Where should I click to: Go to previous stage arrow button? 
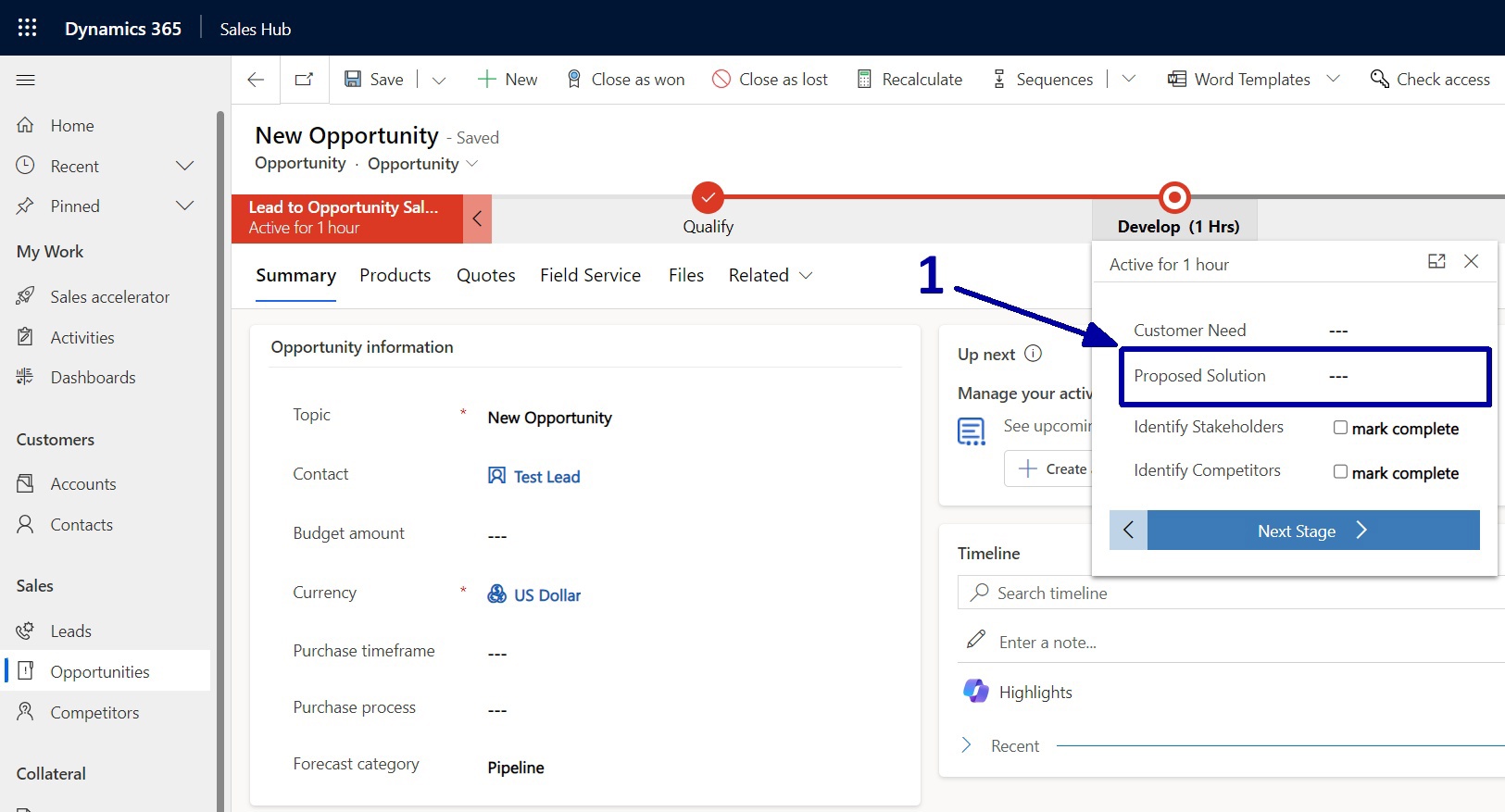(1128, 531)
